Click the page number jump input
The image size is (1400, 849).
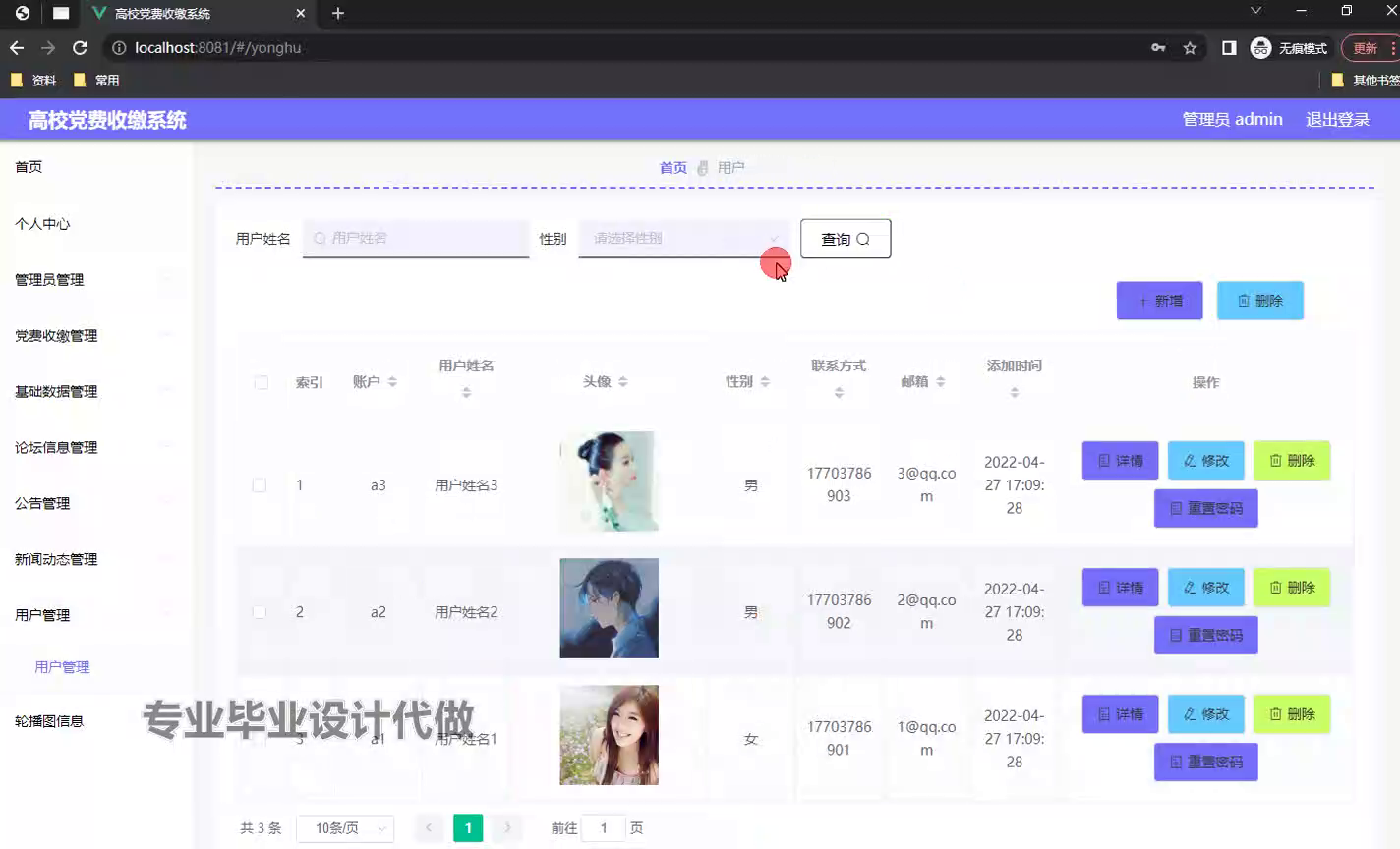[x=604, y=828]
